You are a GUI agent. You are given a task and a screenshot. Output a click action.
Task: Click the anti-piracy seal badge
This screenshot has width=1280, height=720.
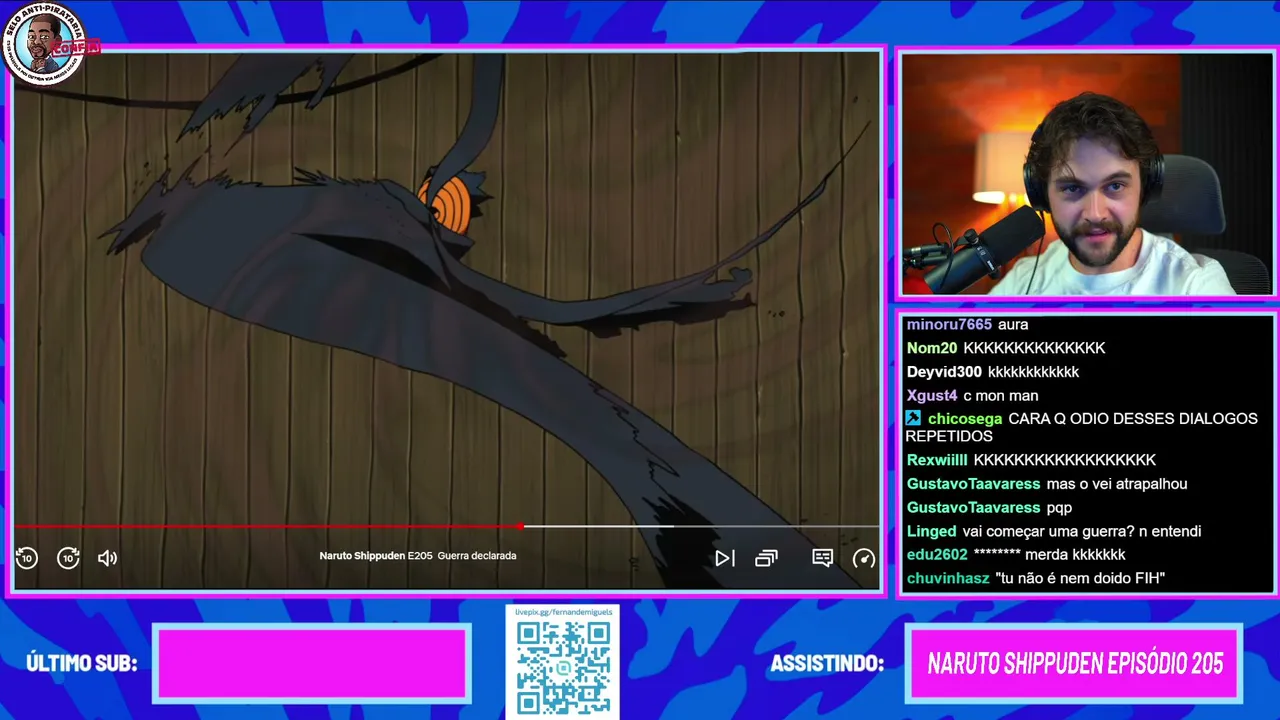pos(47,43)
